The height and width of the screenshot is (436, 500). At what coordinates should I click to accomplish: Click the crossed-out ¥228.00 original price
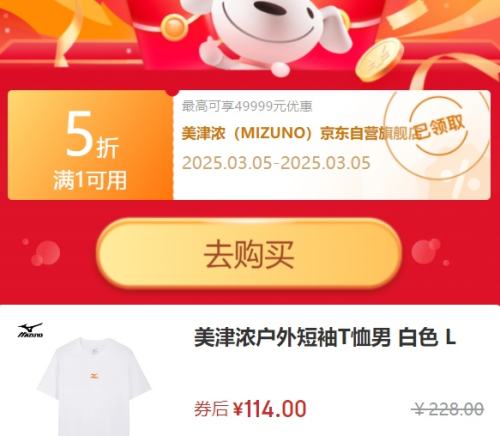pyautogui.click(x=449, y=409)
